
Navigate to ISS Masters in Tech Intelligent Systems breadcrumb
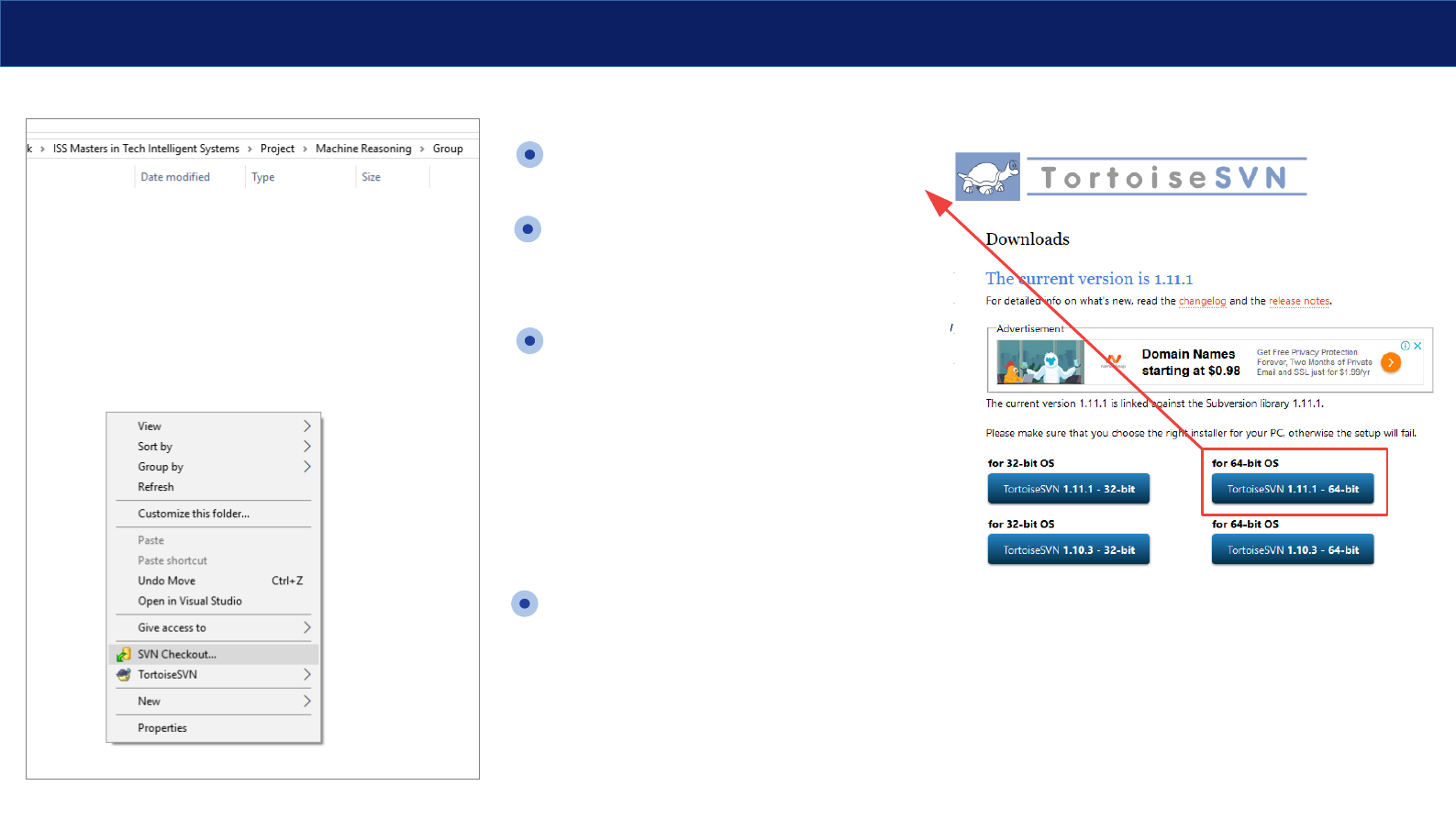tap(146, 149)
